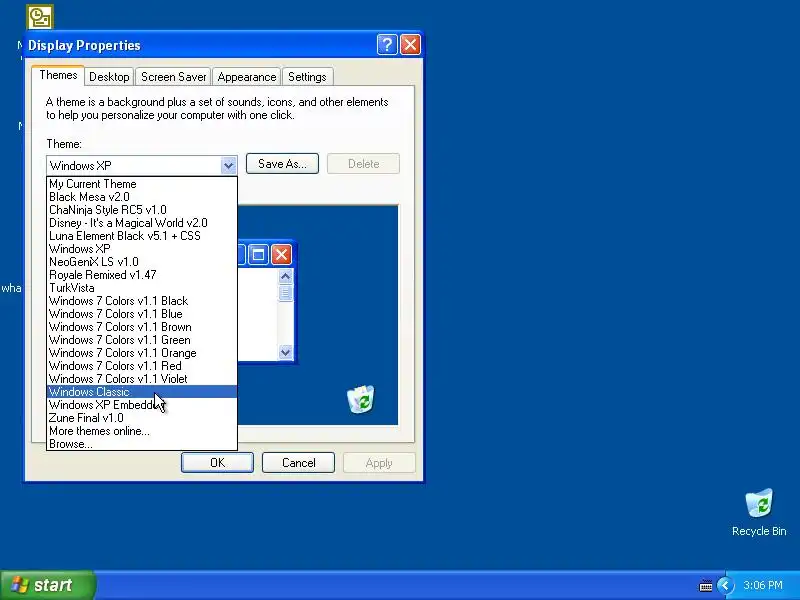The image size is (800, 600).
Task: Click the Recycle Bin icon in theme preview
Action: (361, 399)
